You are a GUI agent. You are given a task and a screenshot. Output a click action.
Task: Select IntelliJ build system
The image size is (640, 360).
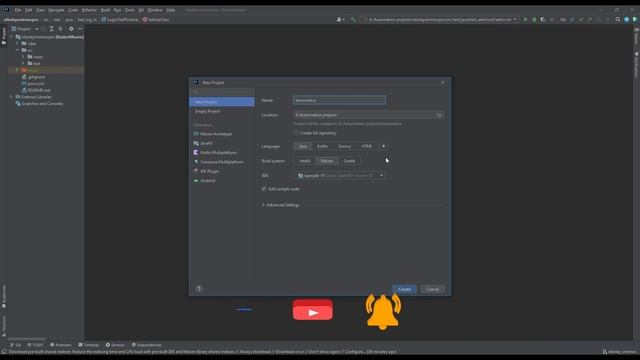pyautogui.click(x=304, y=161)
